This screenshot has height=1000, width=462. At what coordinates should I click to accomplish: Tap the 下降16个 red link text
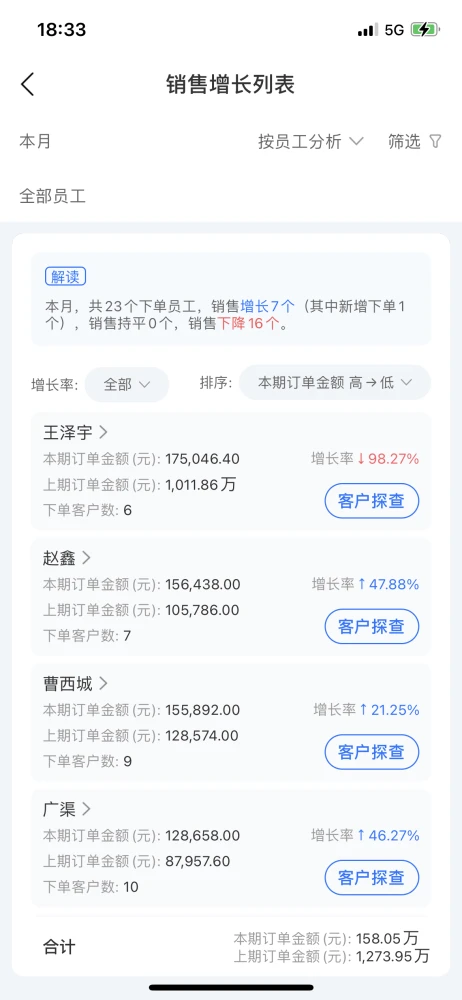point(248,323)
